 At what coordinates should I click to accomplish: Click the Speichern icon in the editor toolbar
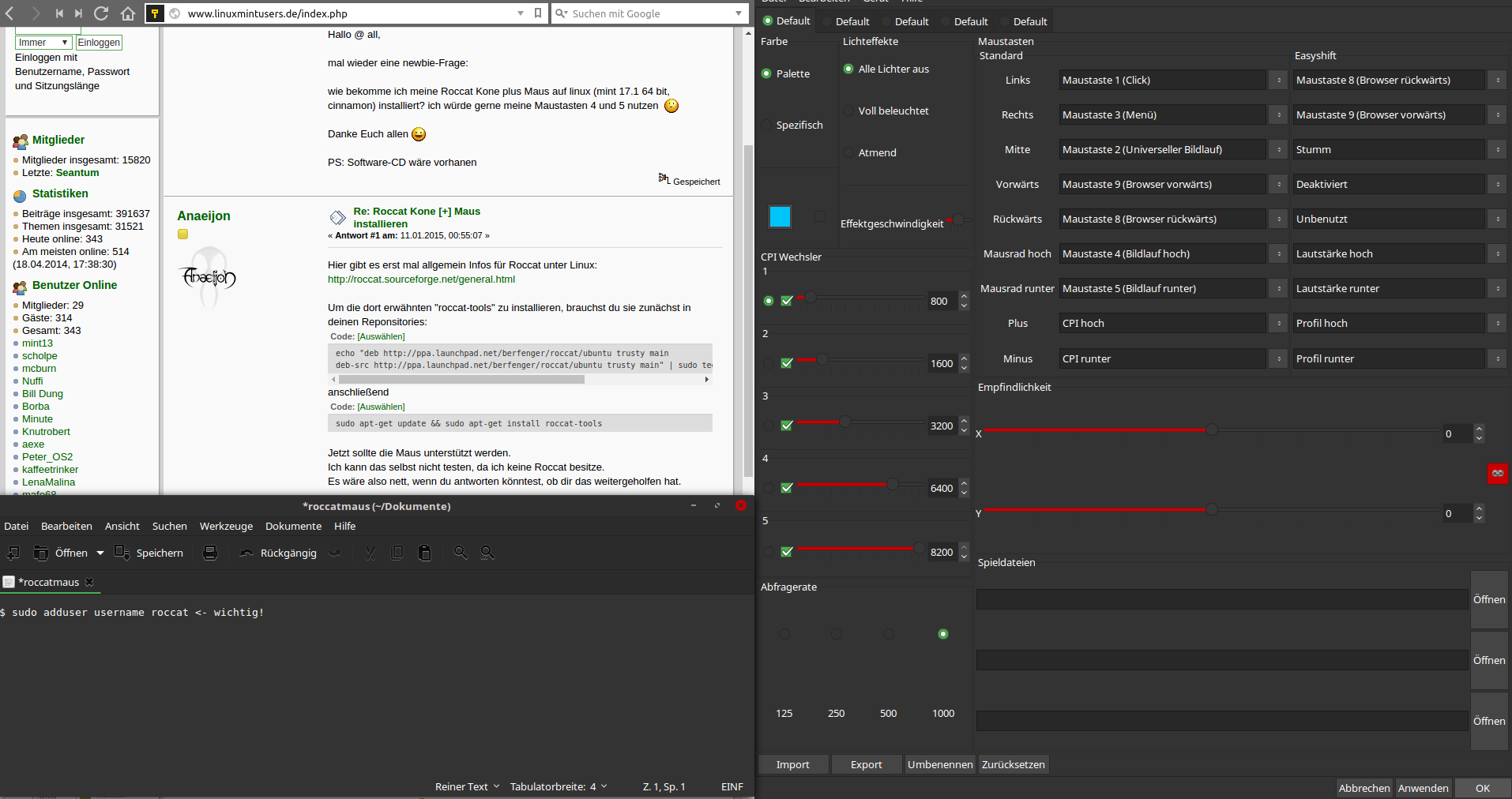(122, 553)
